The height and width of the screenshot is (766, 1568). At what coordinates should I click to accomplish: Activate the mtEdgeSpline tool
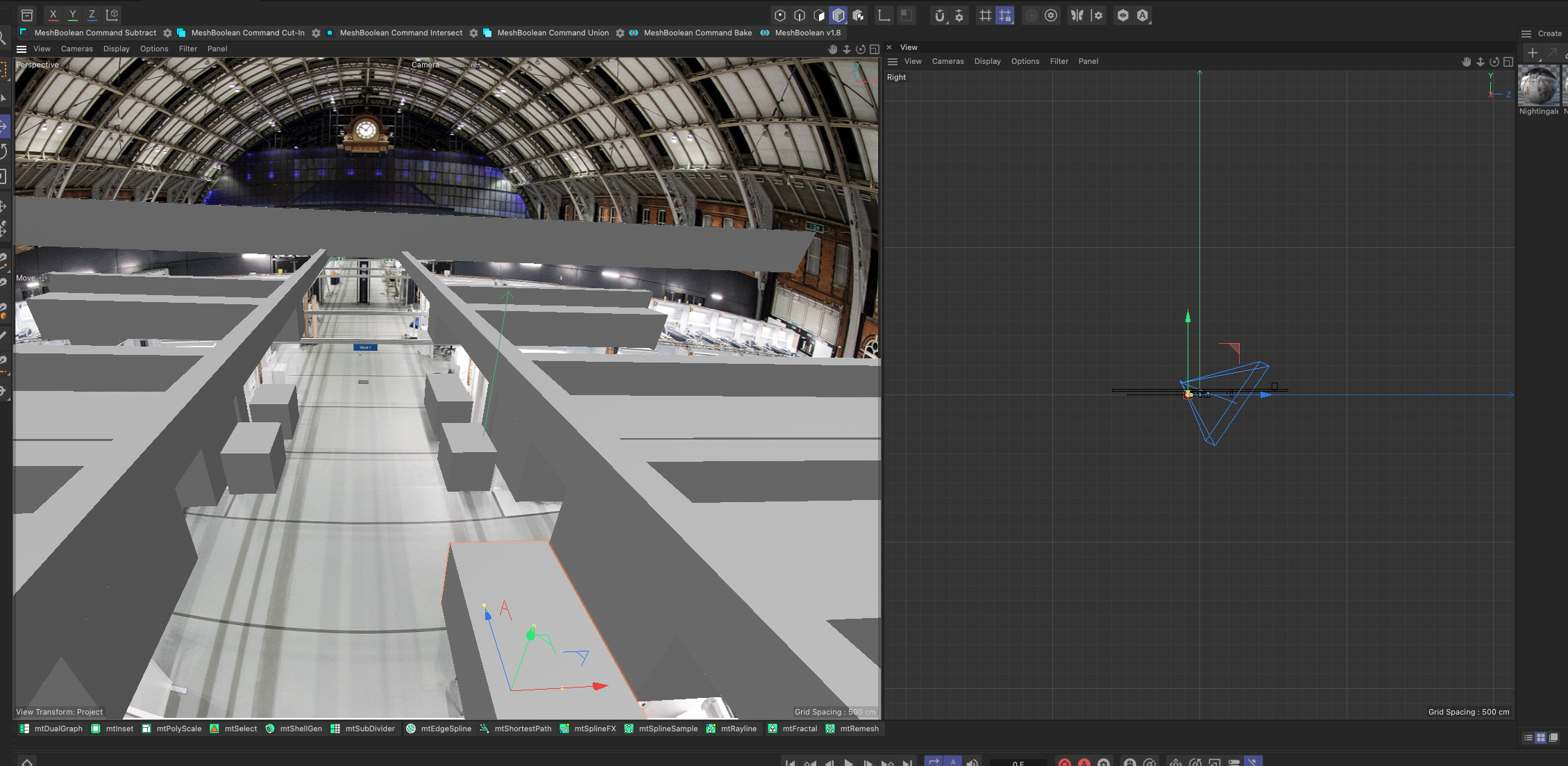pyautogui.click(x=439, y=728)
